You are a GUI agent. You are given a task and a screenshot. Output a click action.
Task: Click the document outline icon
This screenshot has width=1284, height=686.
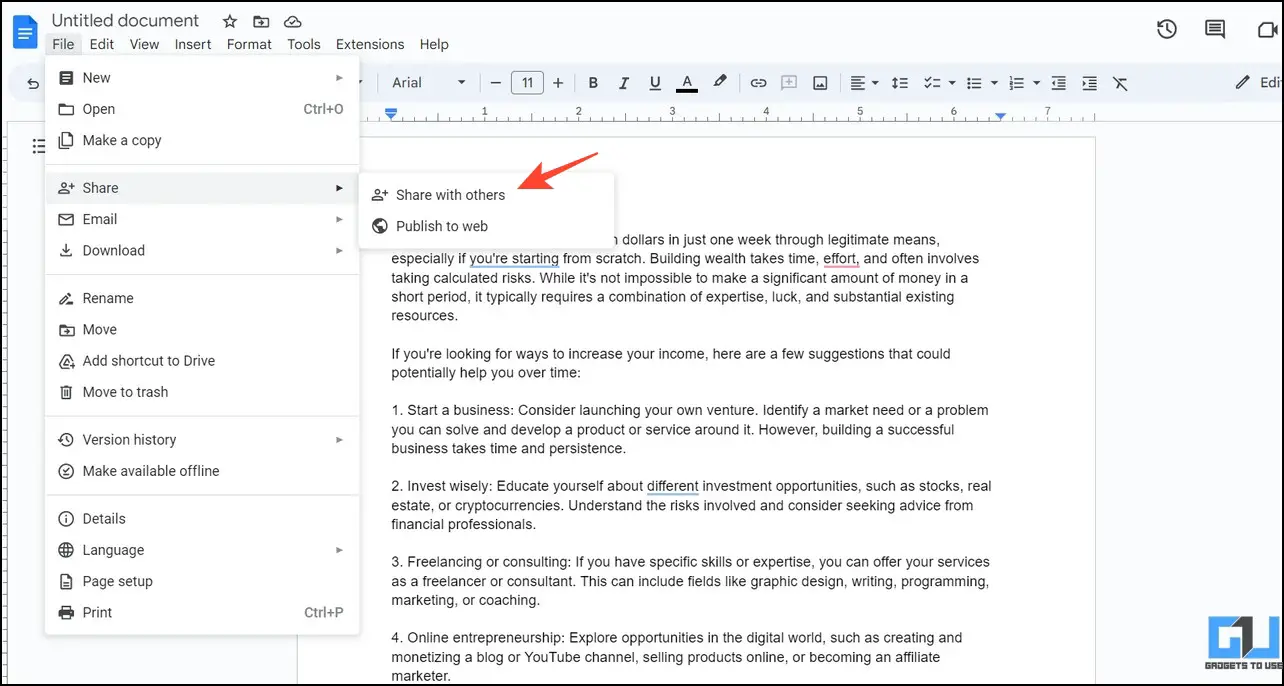tap(39, 147)
